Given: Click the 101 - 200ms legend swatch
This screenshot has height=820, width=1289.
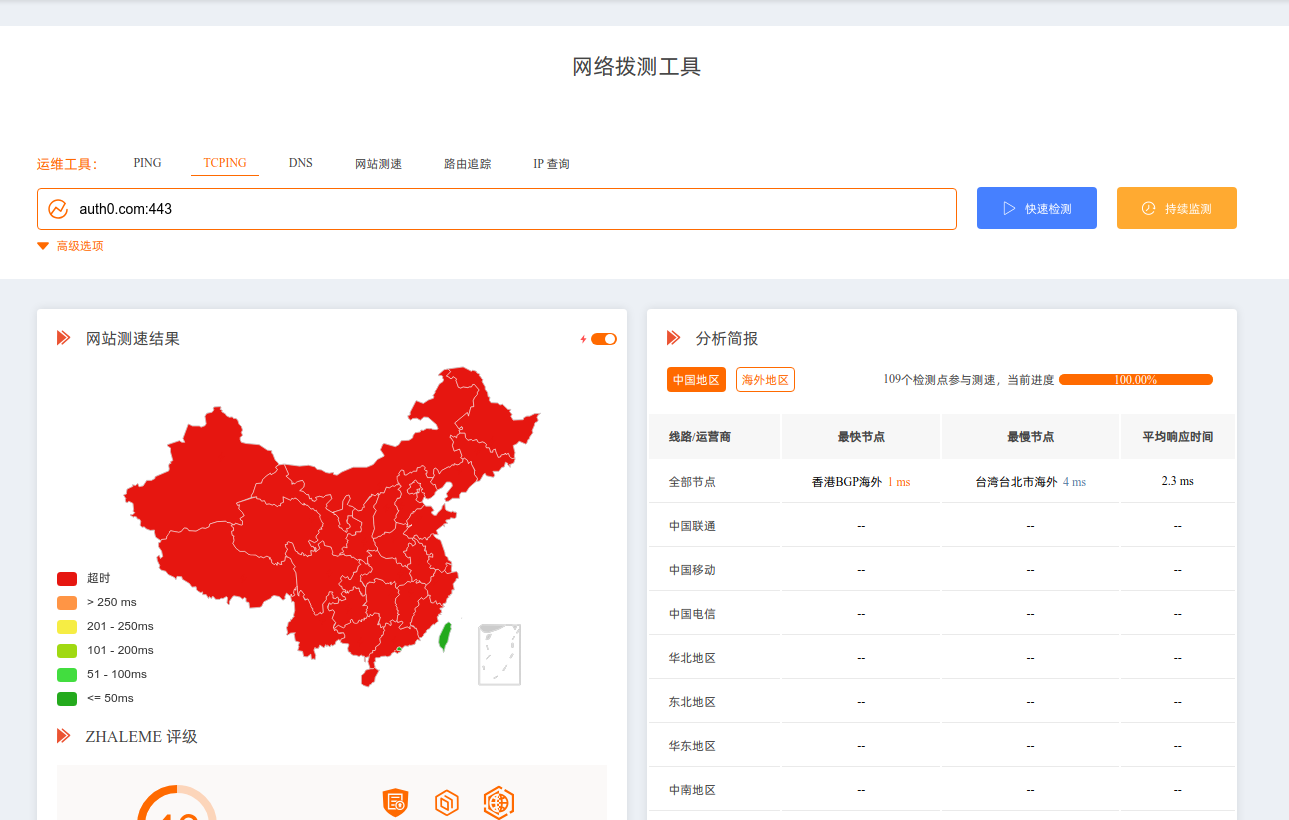Looking at the screenshot, I should point(67,651).
